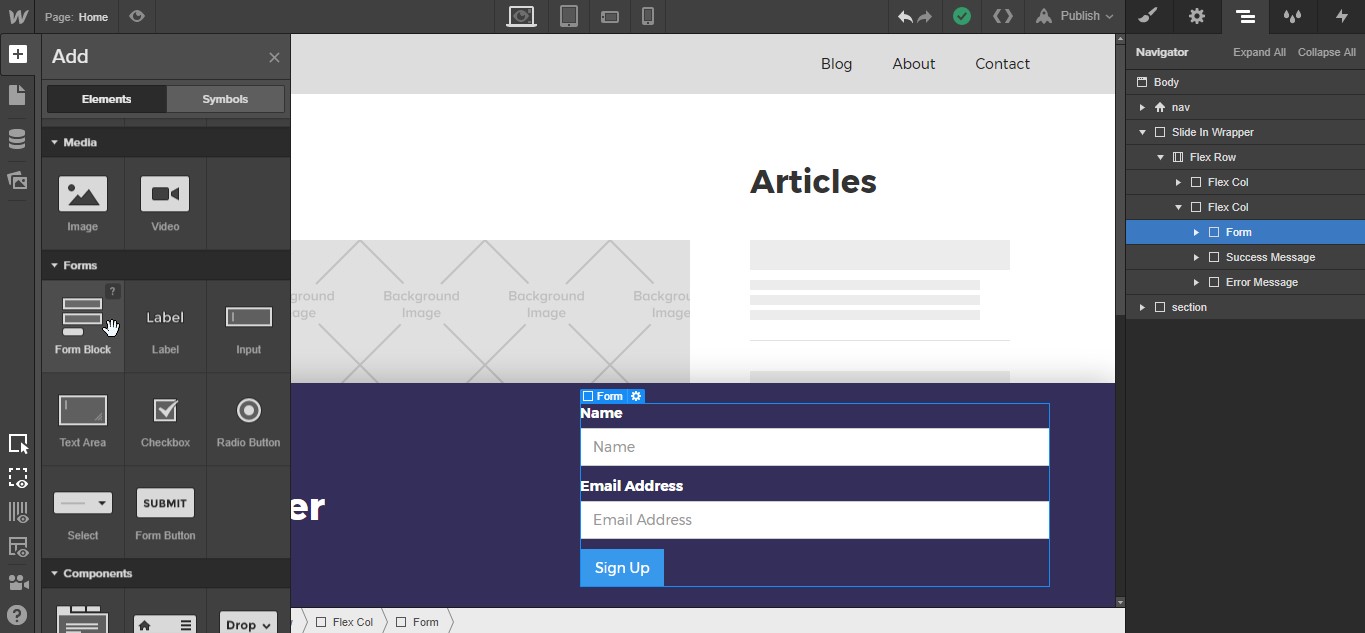Switch to tablet viewport
Viewport: 1365px width, 633px height.
[x=569, y=16]
